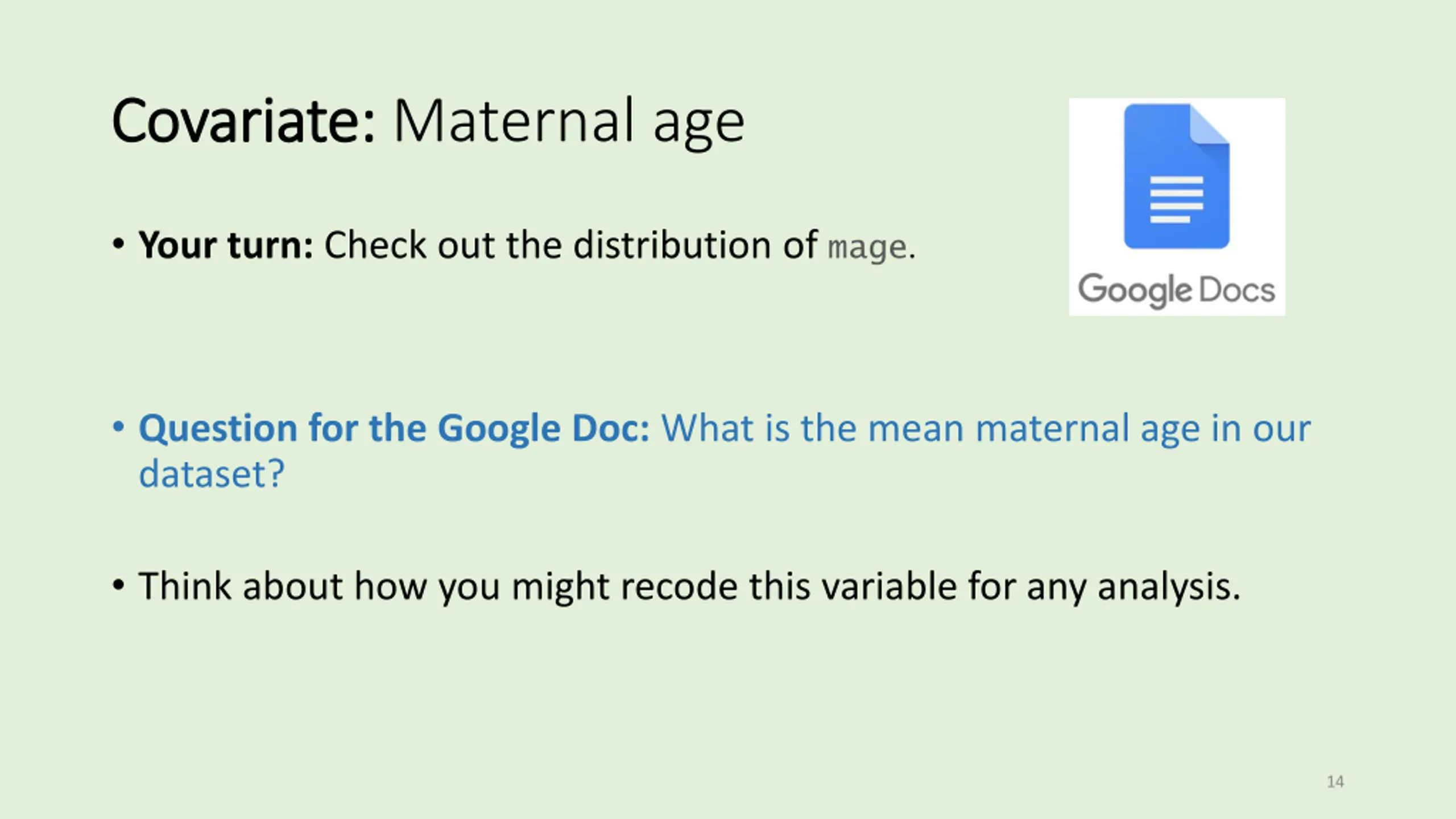Viewport: 1456px width, 819px height.
Task: Click the blue Google Docs document icon
Action: [1176, 176]
